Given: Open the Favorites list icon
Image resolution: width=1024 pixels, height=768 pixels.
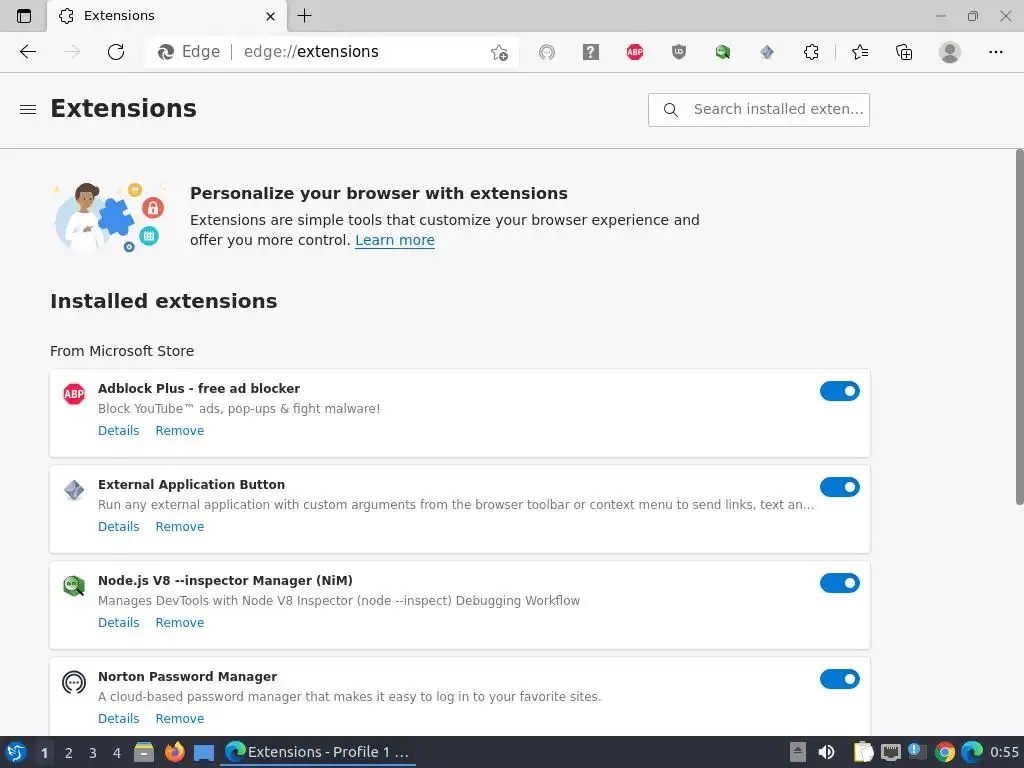Looking at the screenshot, I should tap(860, 52).
